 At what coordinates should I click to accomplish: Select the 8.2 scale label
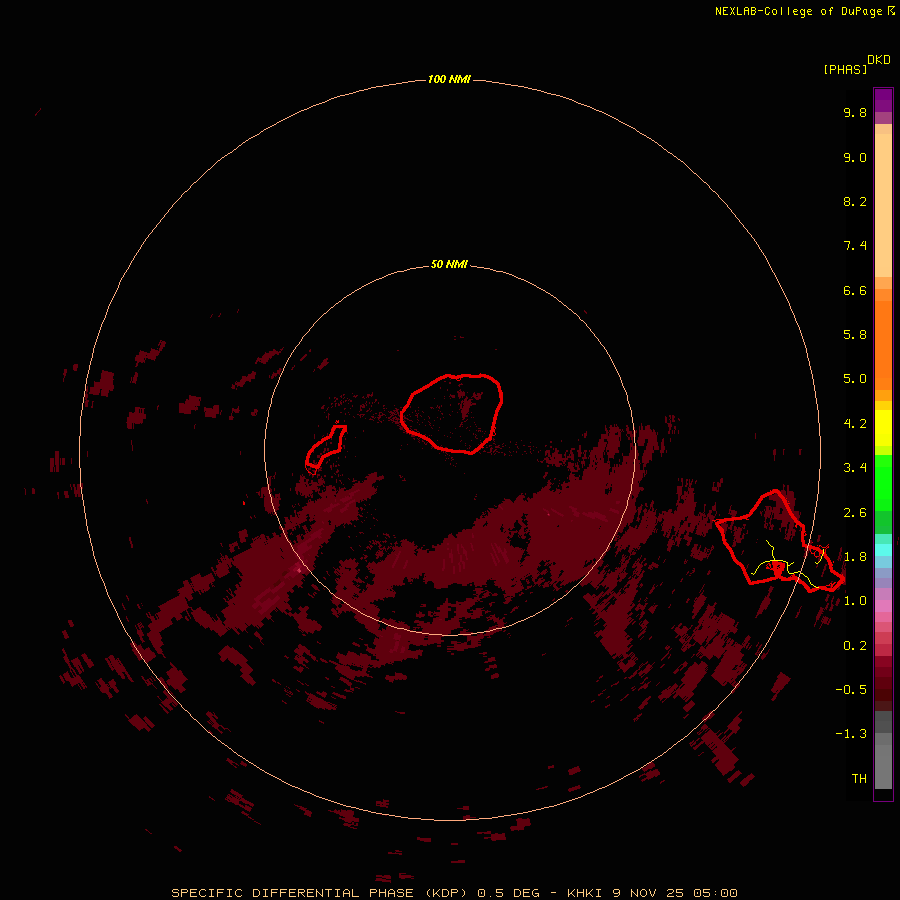tap(855, 201)
